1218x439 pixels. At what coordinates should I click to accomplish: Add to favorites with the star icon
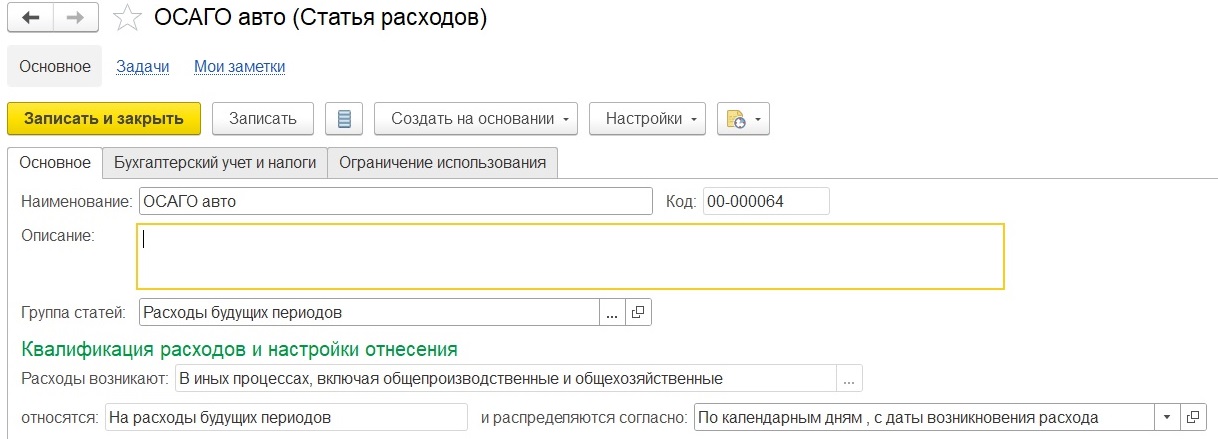click(127, 18)
